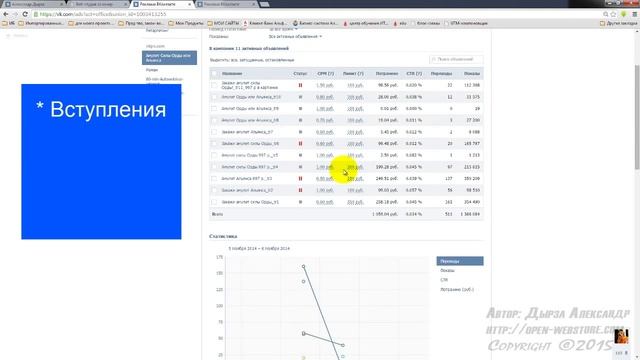Image resolution: width=640 pixels, height=360 pixels.
Task: Edit CPM '1.50 руб.' of first ad
Action: coord(325,85)
